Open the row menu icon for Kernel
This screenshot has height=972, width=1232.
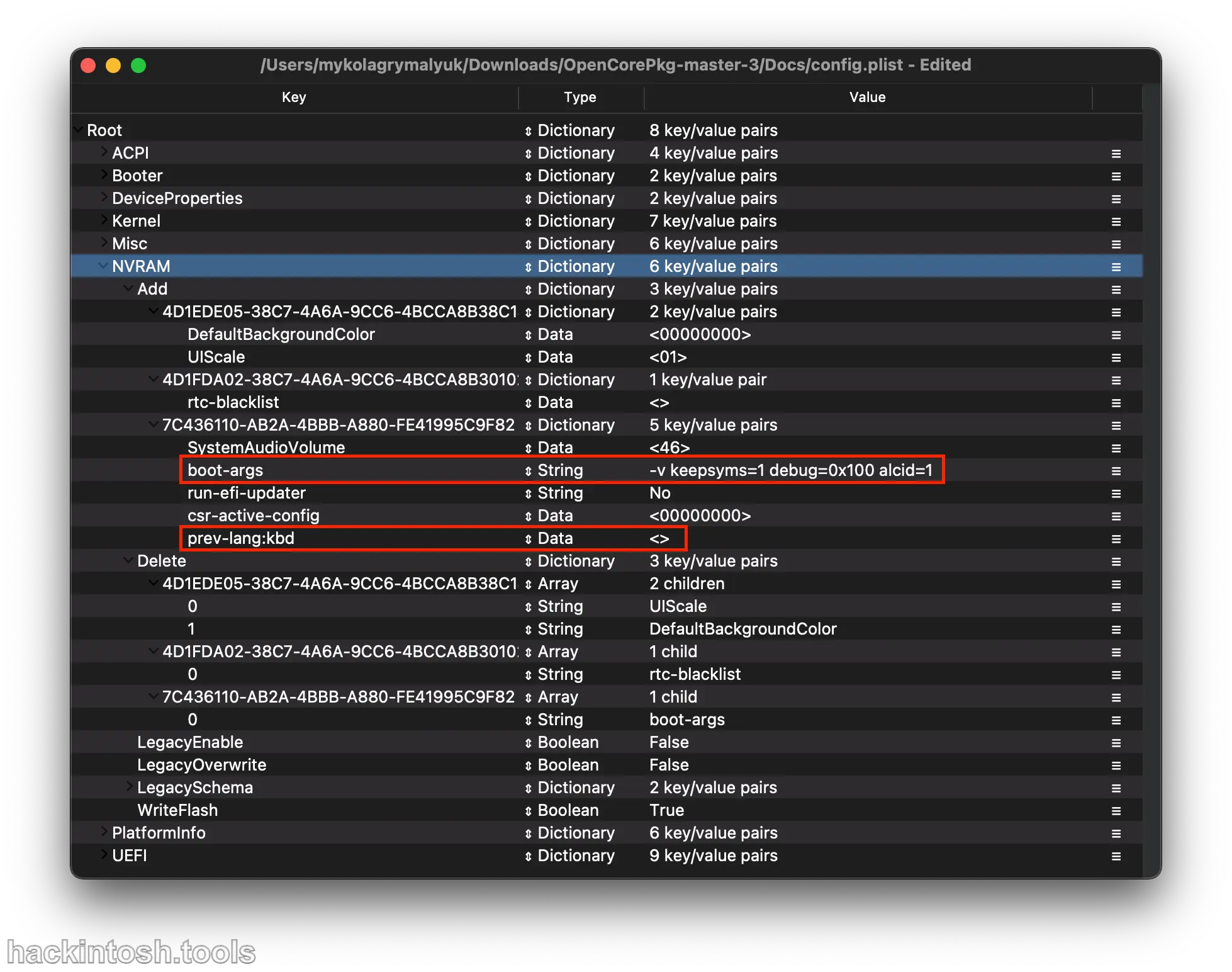1116,222
